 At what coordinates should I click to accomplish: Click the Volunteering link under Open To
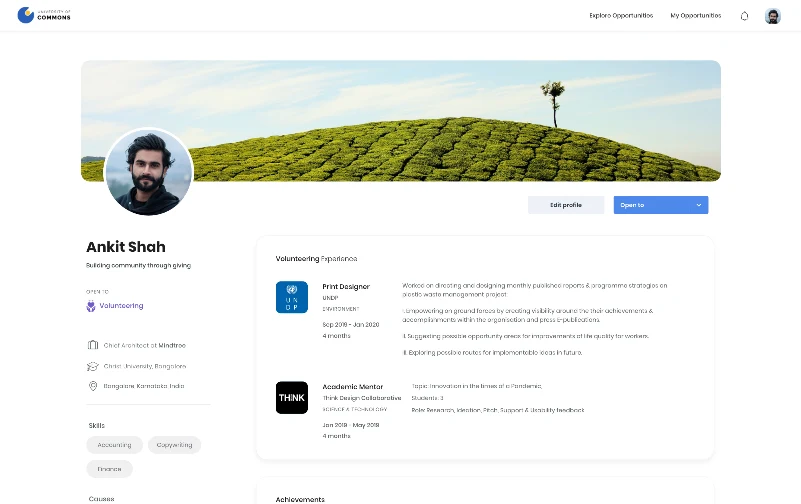tap(121, 306)
